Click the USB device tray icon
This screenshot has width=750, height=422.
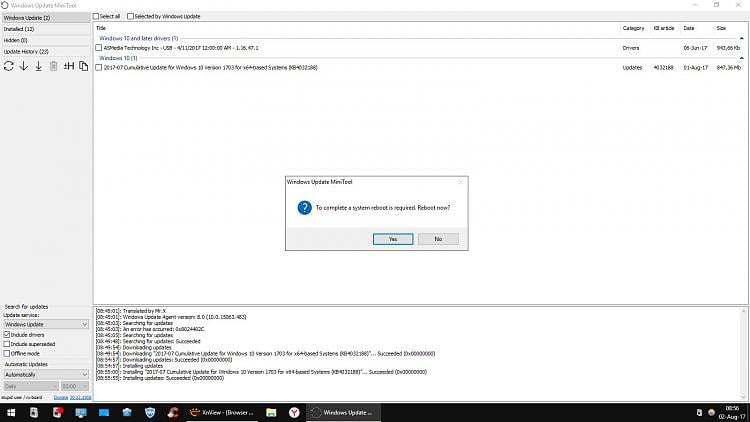tap(699, 412)
